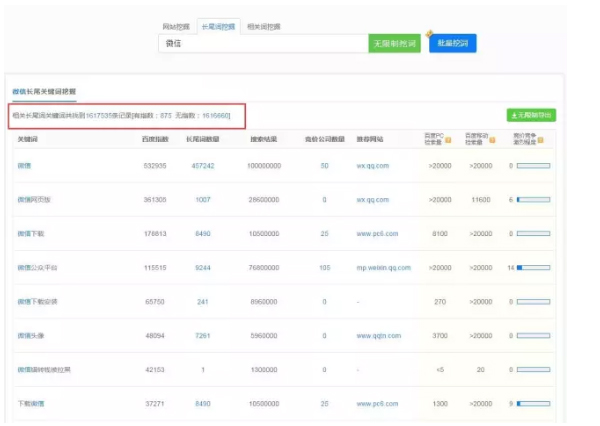Open the 微信公众平台 keyword link

coord(38,268)
